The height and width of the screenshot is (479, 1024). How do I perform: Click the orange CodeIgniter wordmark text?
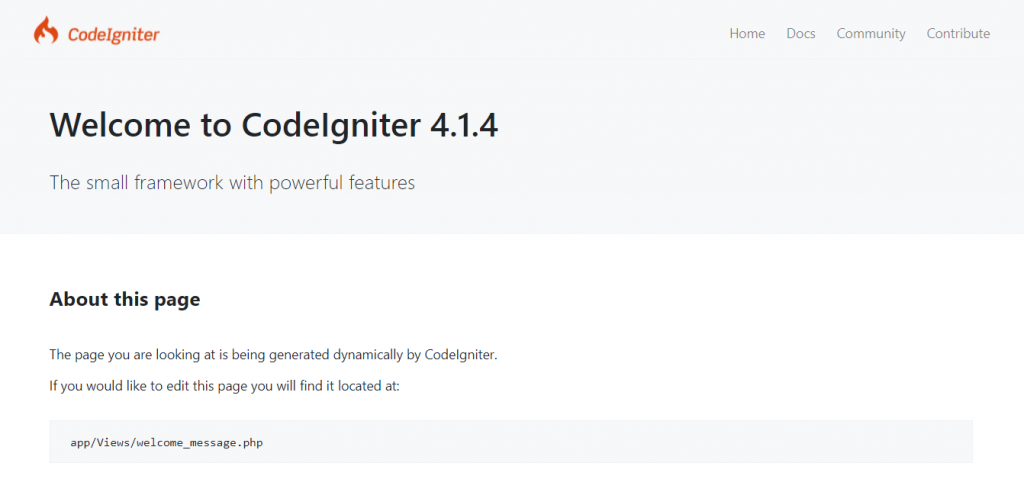[114, 35]
